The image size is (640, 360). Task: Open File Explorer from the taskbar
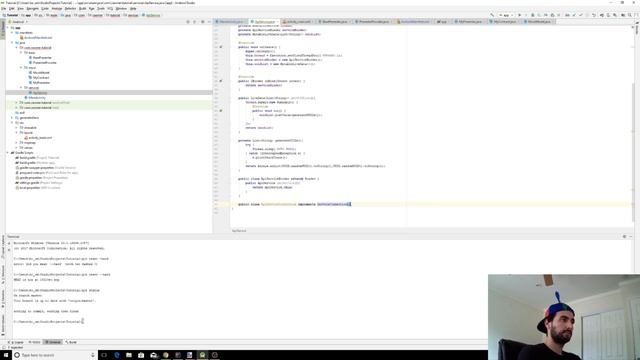coord(129,355)
